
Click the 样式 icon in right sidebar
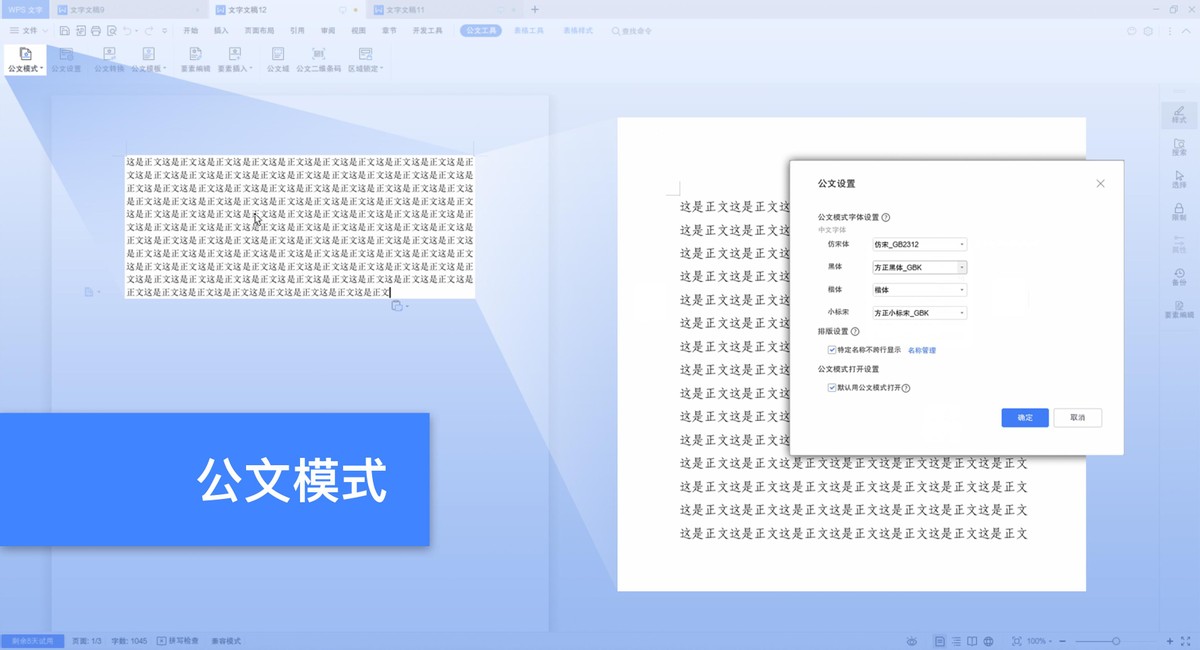pos(1179,116)
